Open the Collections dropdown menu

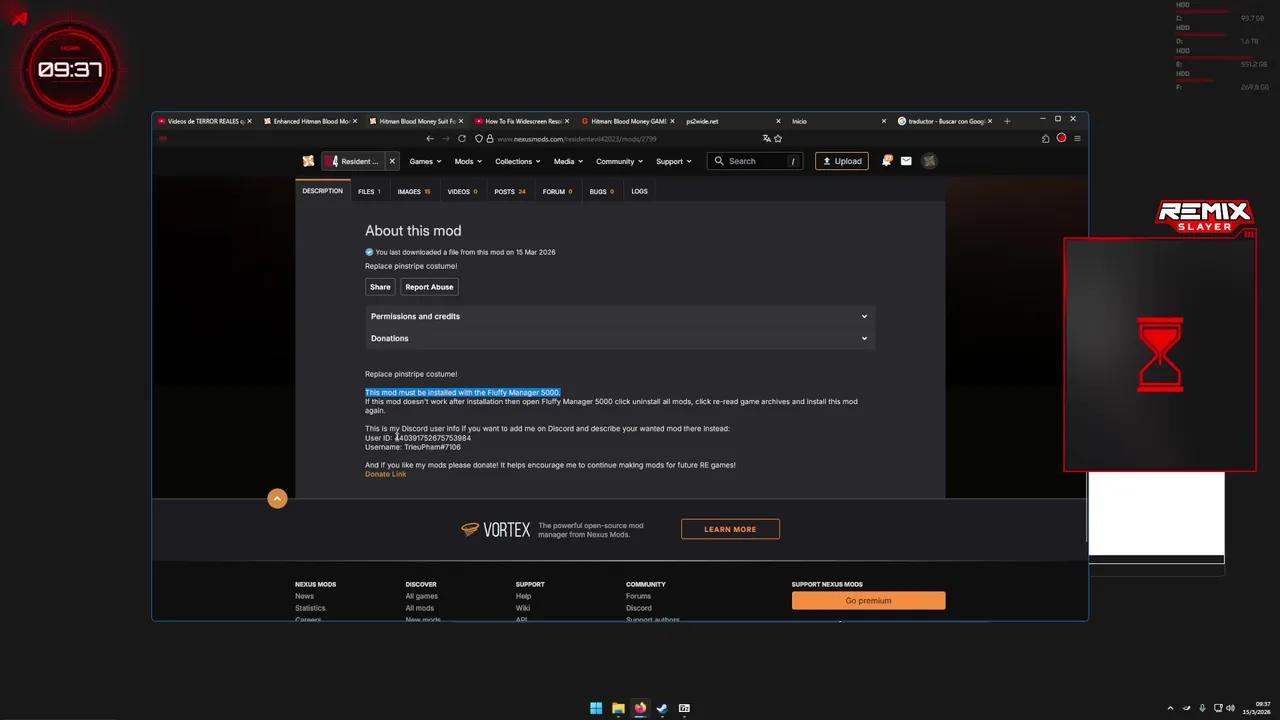pyautogui.click(x=517, y=161)
